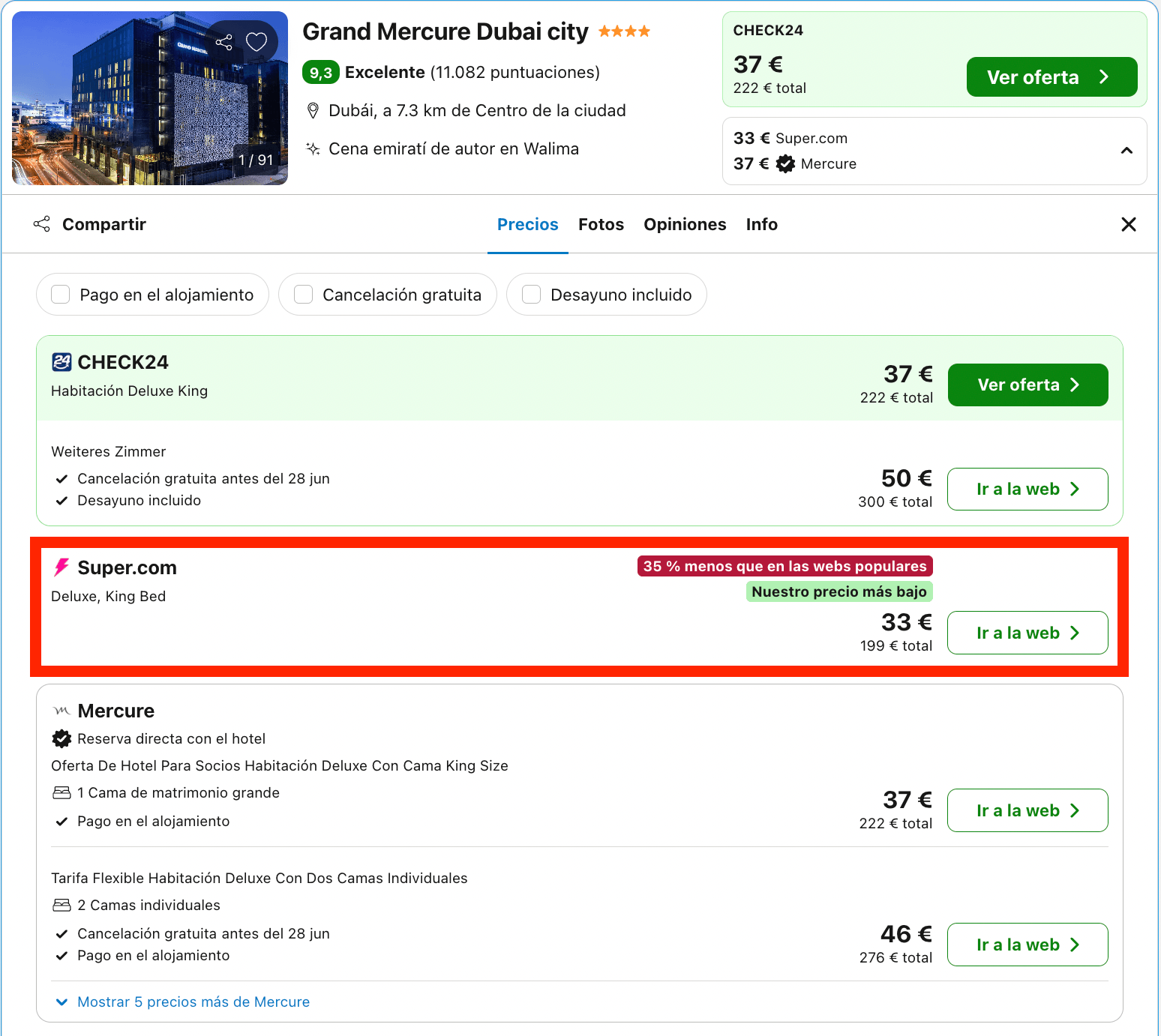Switch to the Info tab
This screenshot has width=1161, height=1036.
761,224
